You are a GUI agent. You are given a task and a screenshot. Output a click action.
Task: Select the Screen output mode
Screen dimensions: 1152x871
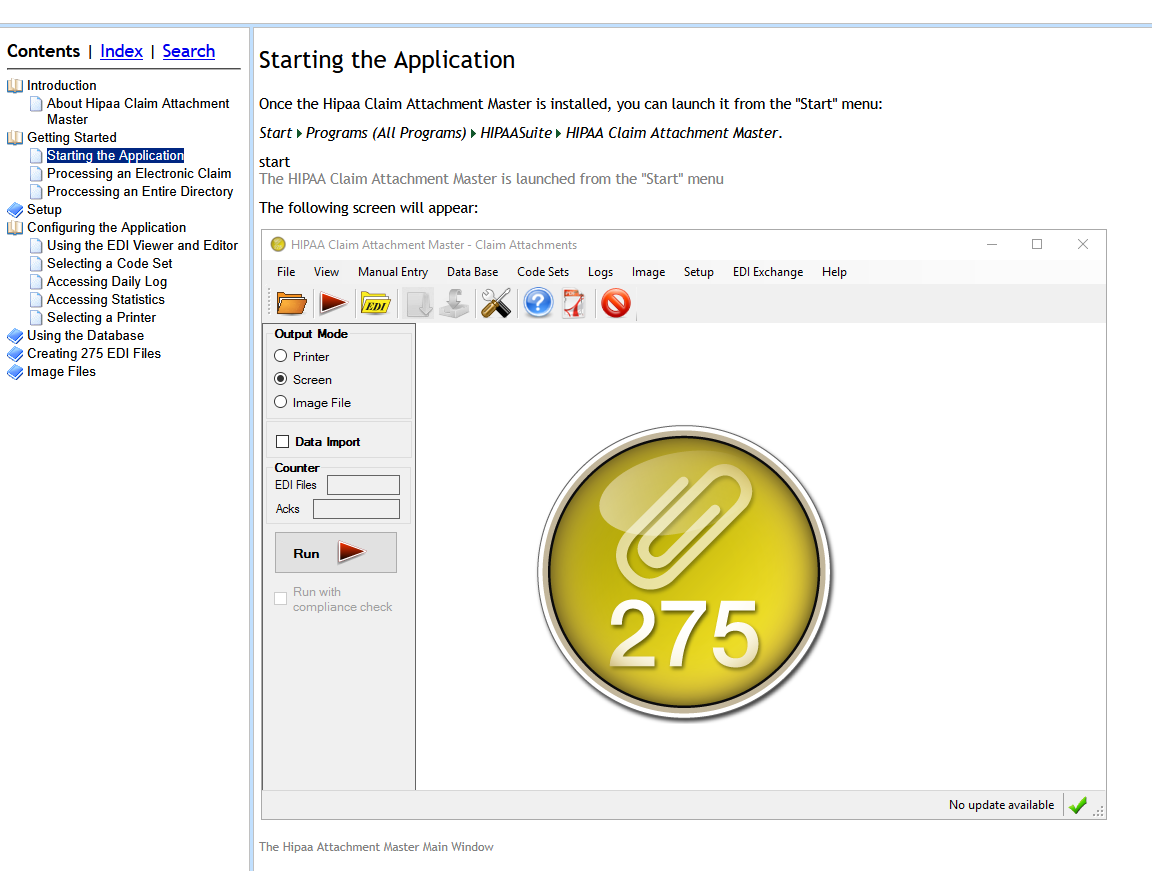[x=281, y=379]
